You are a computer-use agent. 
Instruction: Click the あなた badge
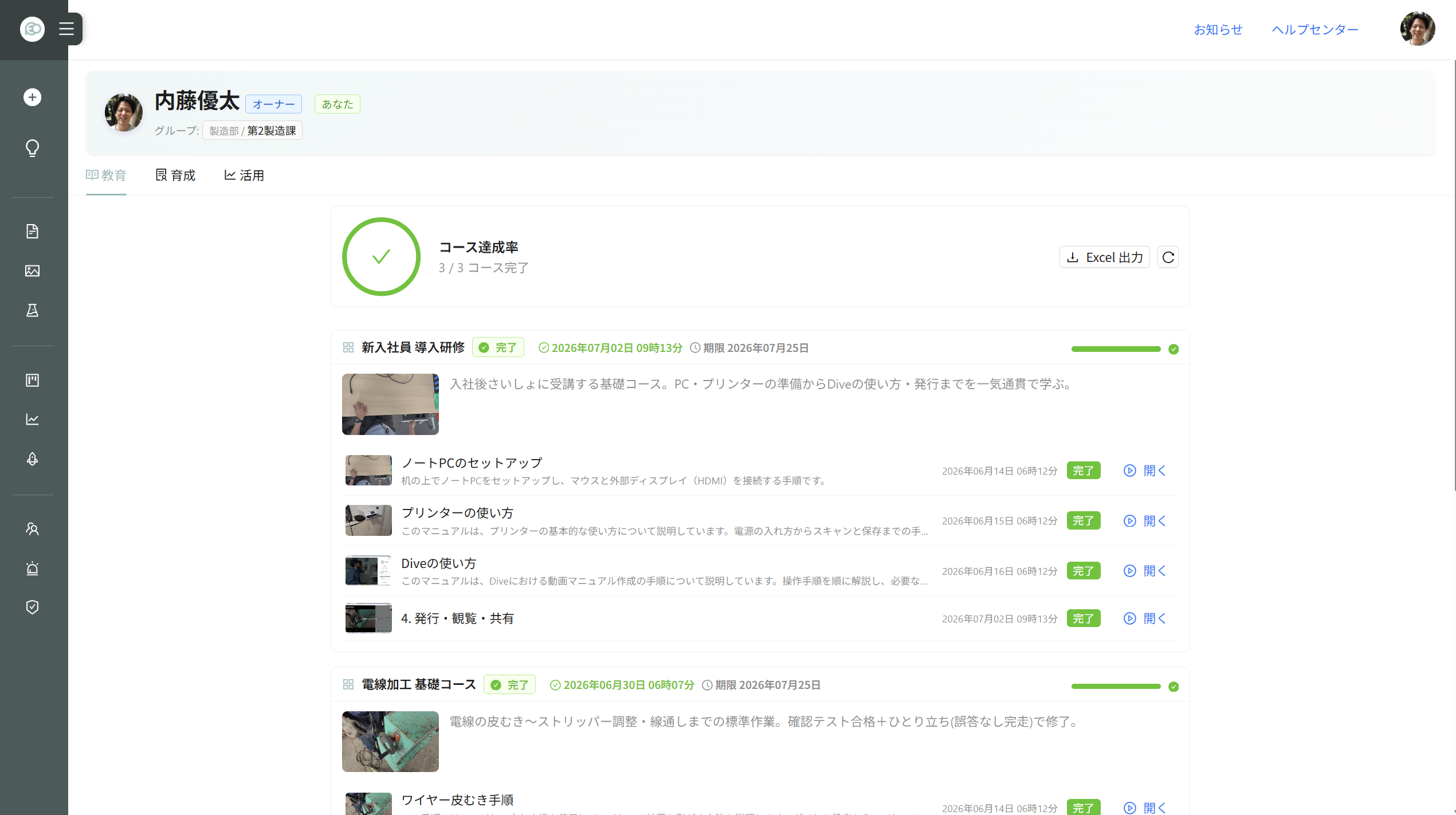coord(337,104)
